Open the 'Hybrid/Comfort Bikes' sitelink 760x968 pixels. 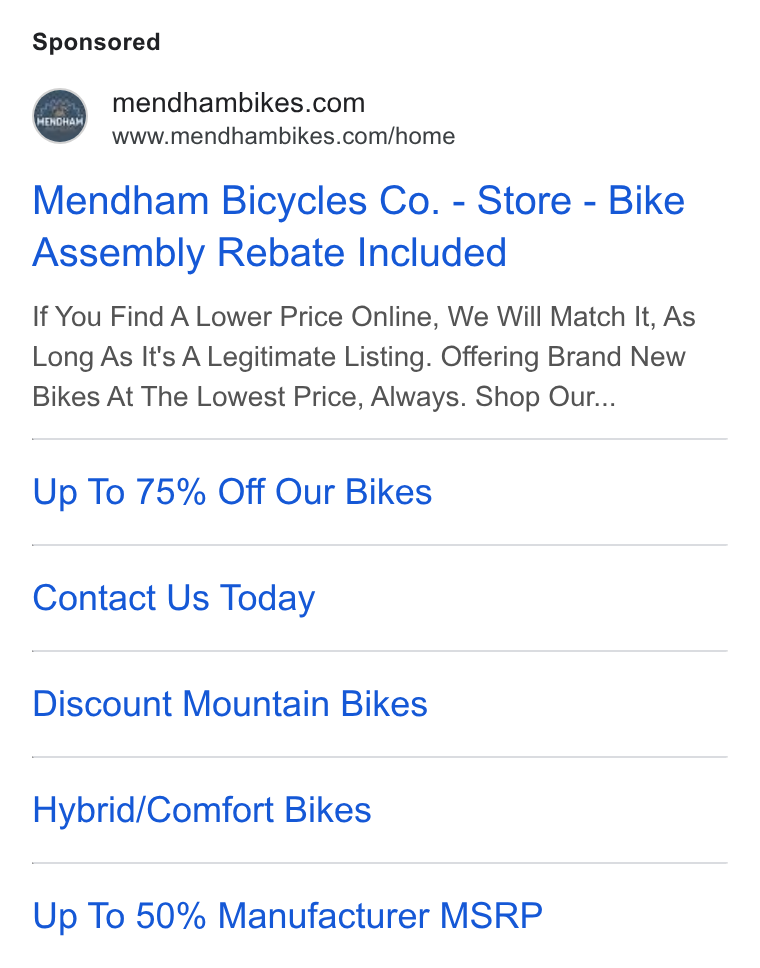[202, 810]
